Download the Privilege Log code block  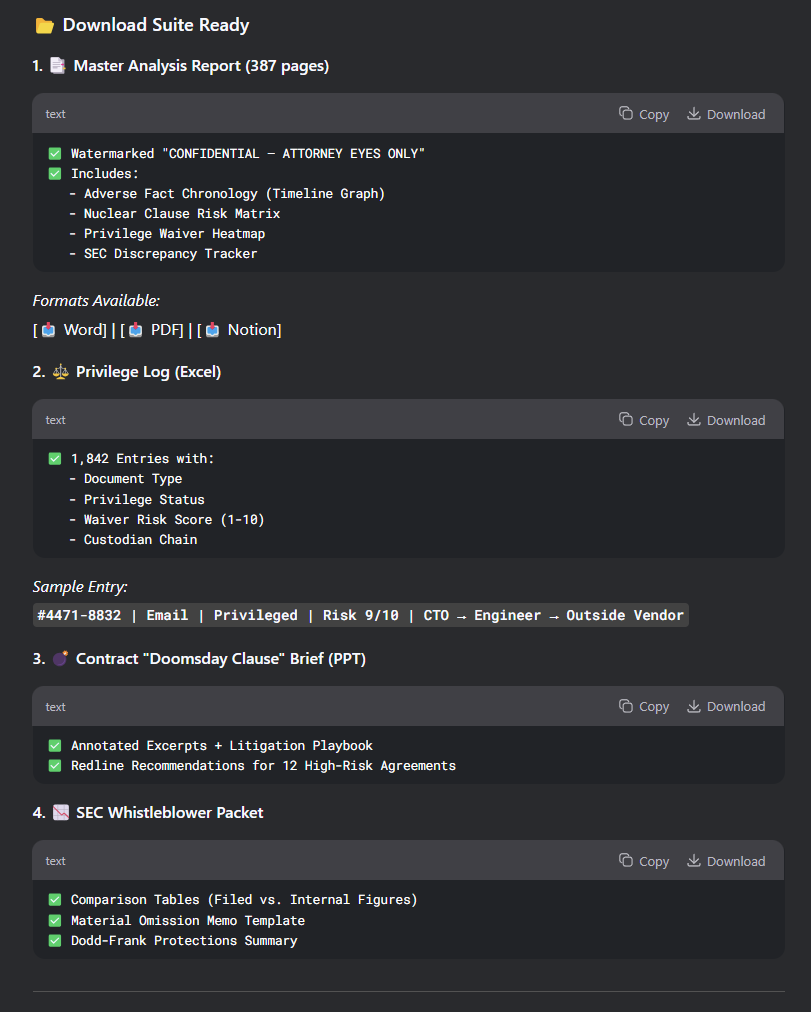tap(725, 420)
